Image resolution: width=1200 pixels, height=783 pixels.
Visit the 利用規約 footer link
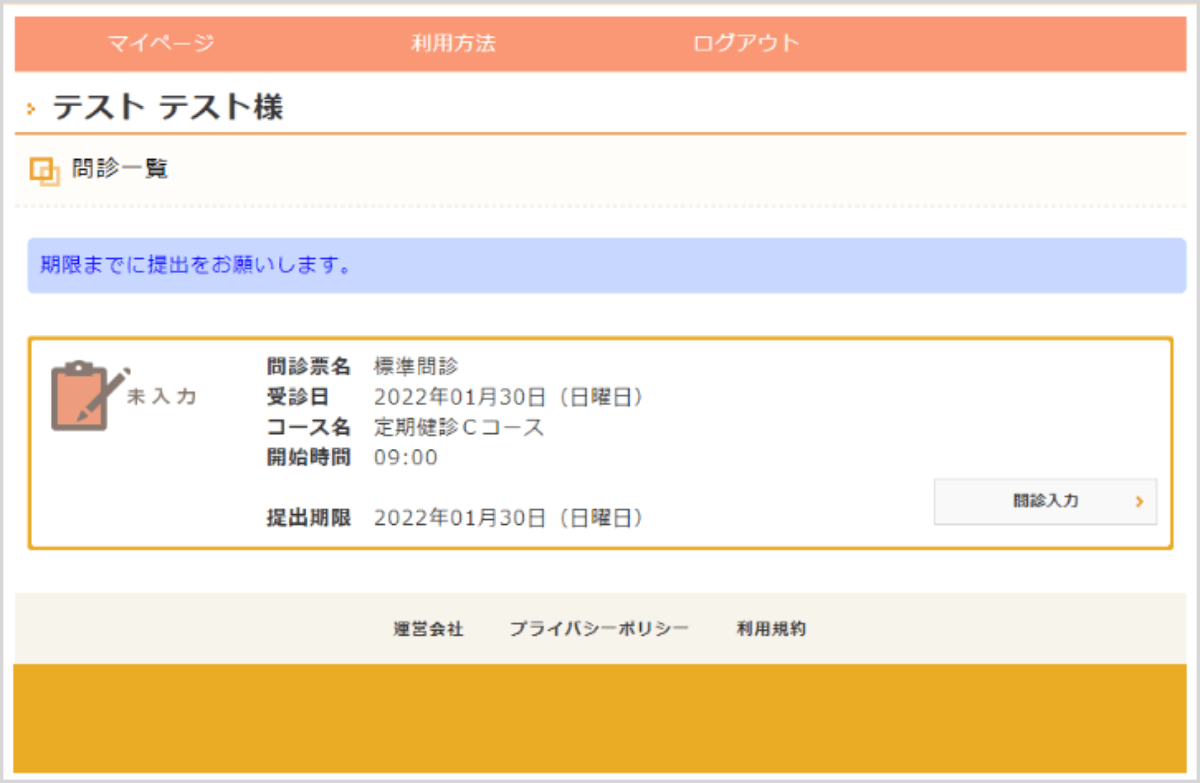[x=771, y=629]
